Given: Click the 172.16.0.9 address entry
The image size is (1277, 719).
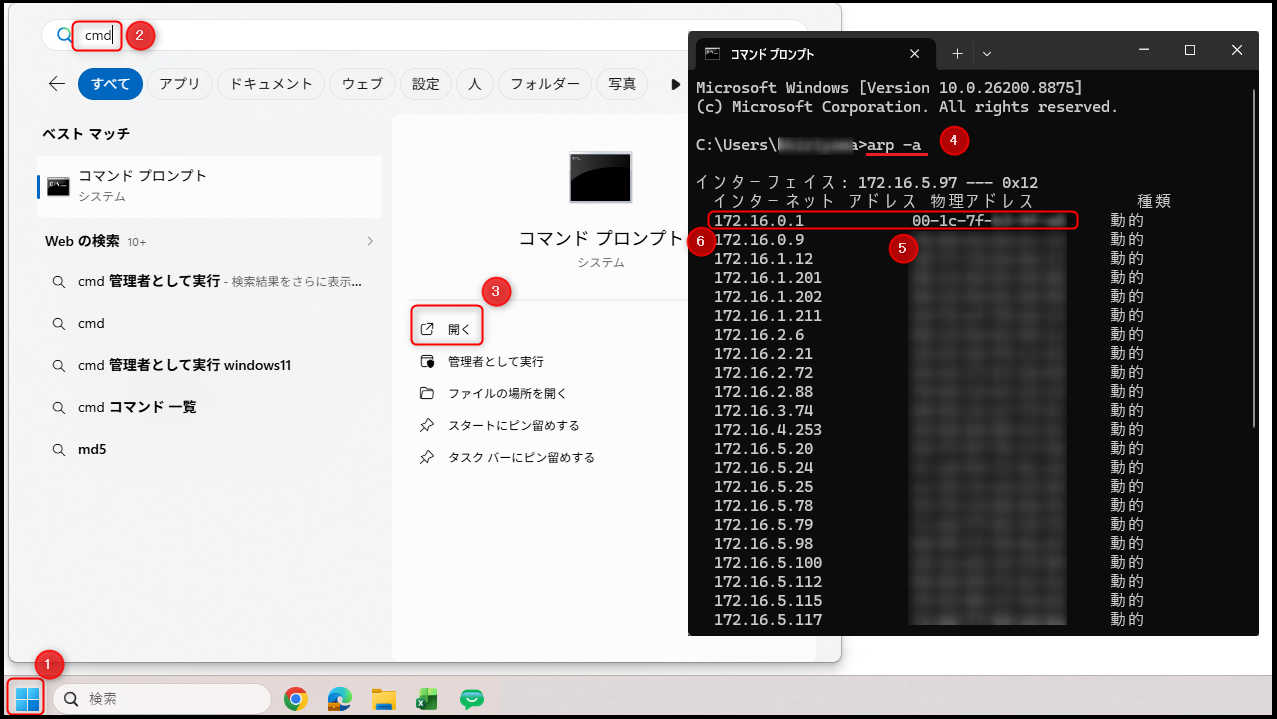Looking at the screenshot, I should [x=759, y=240].
